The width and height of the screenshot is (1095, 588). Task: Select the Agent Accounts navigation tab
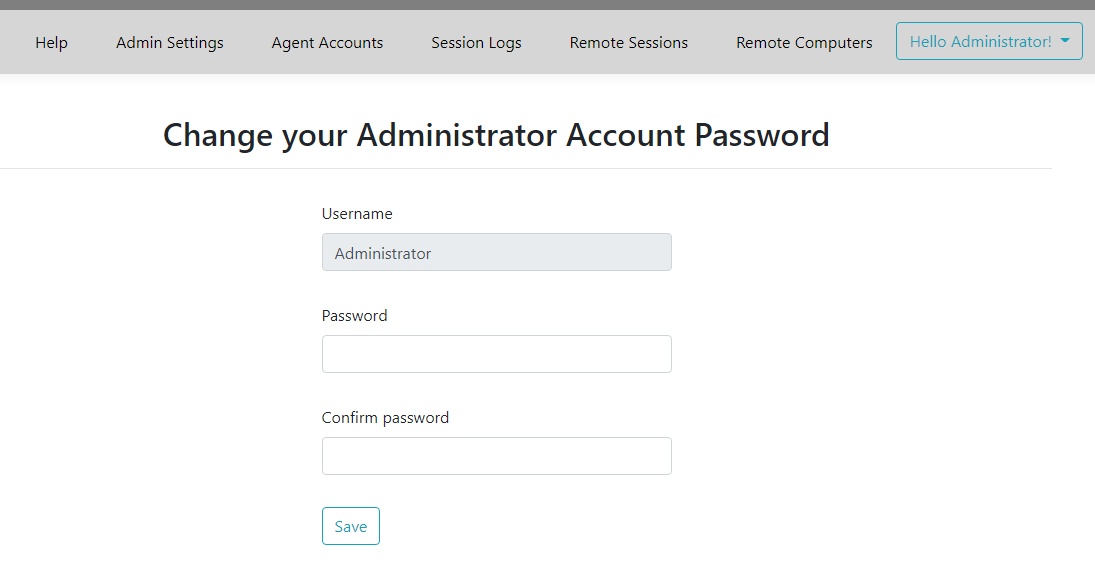pyautogui.click(x=327, y=42)
